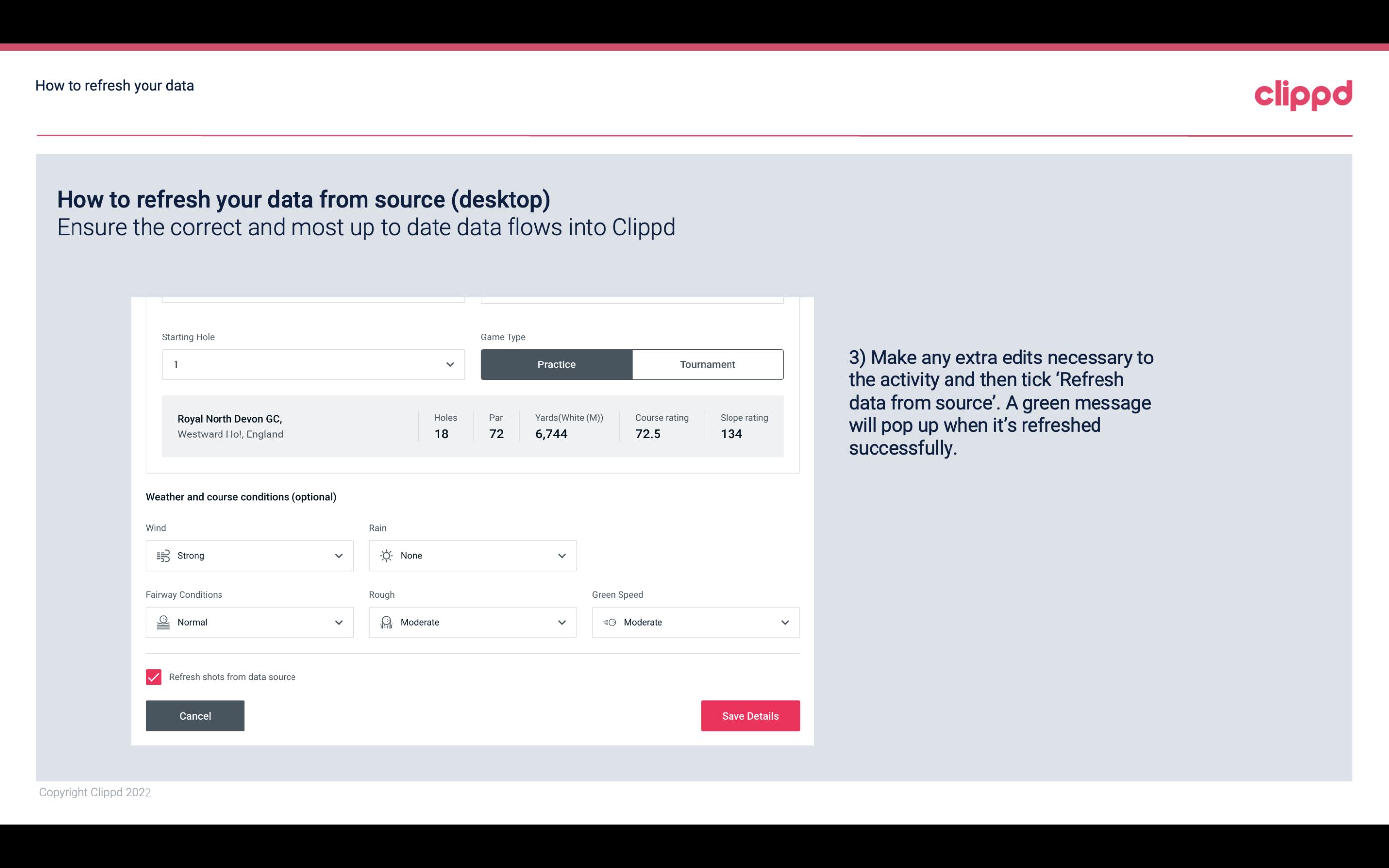Toggle Practice game type button
The width and height of the screenshot is (1389, 868).
tap(556, 364)
